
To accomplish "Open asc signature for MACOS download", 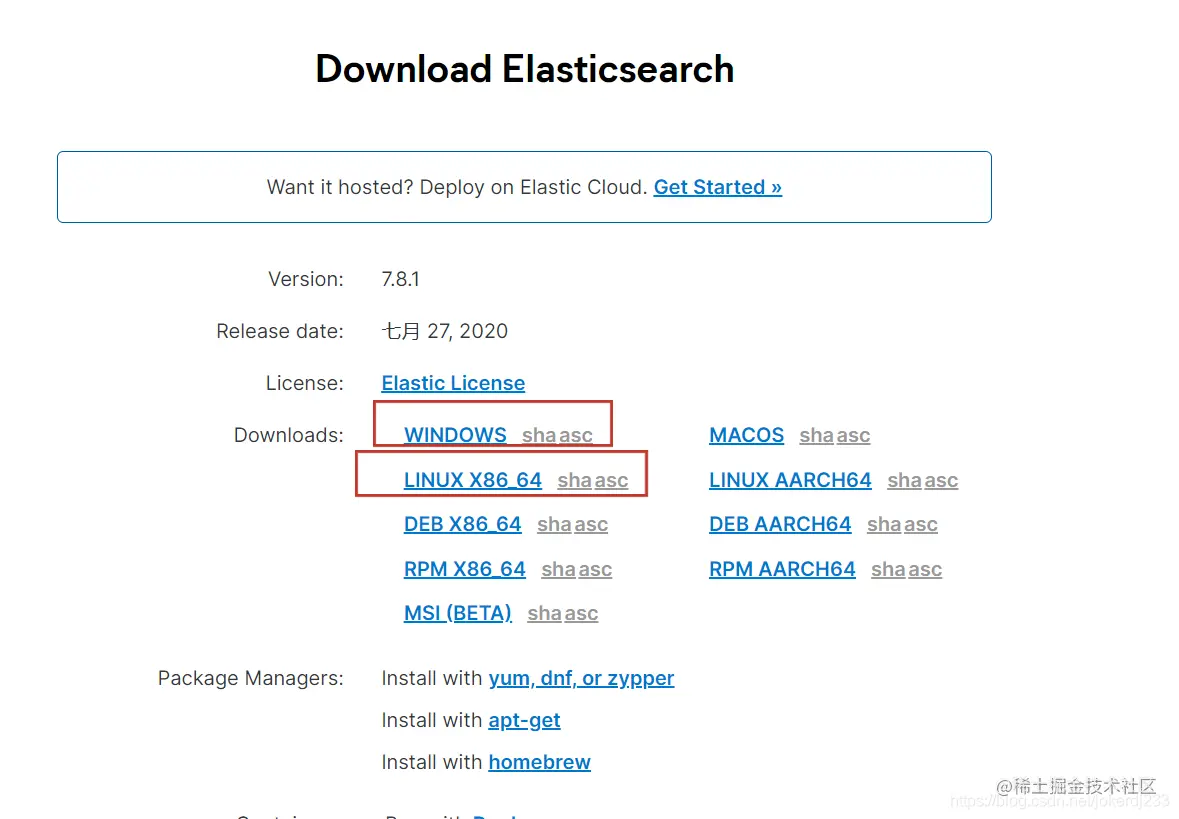I will 853,435.
